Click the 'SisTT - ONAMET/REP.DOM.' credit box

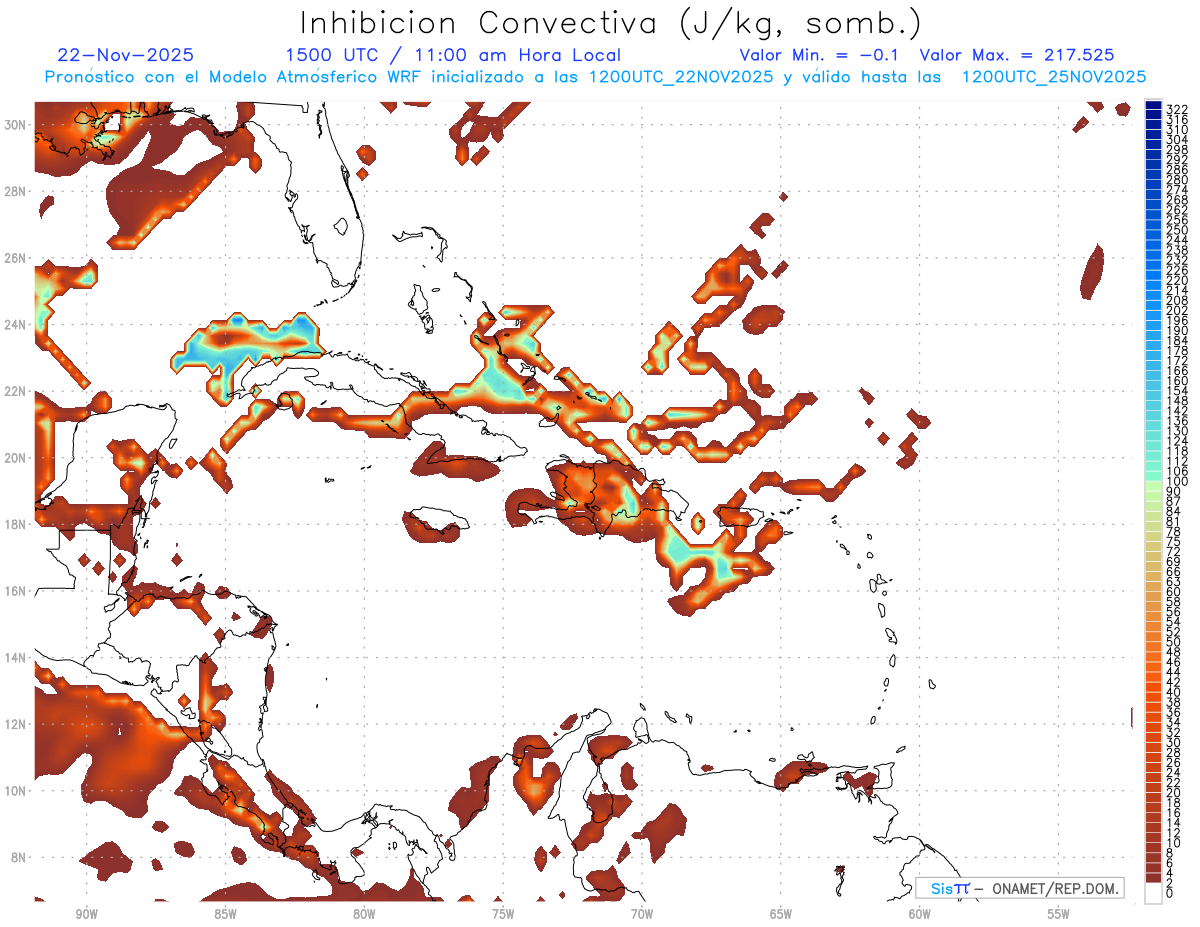click(1020, 888)
